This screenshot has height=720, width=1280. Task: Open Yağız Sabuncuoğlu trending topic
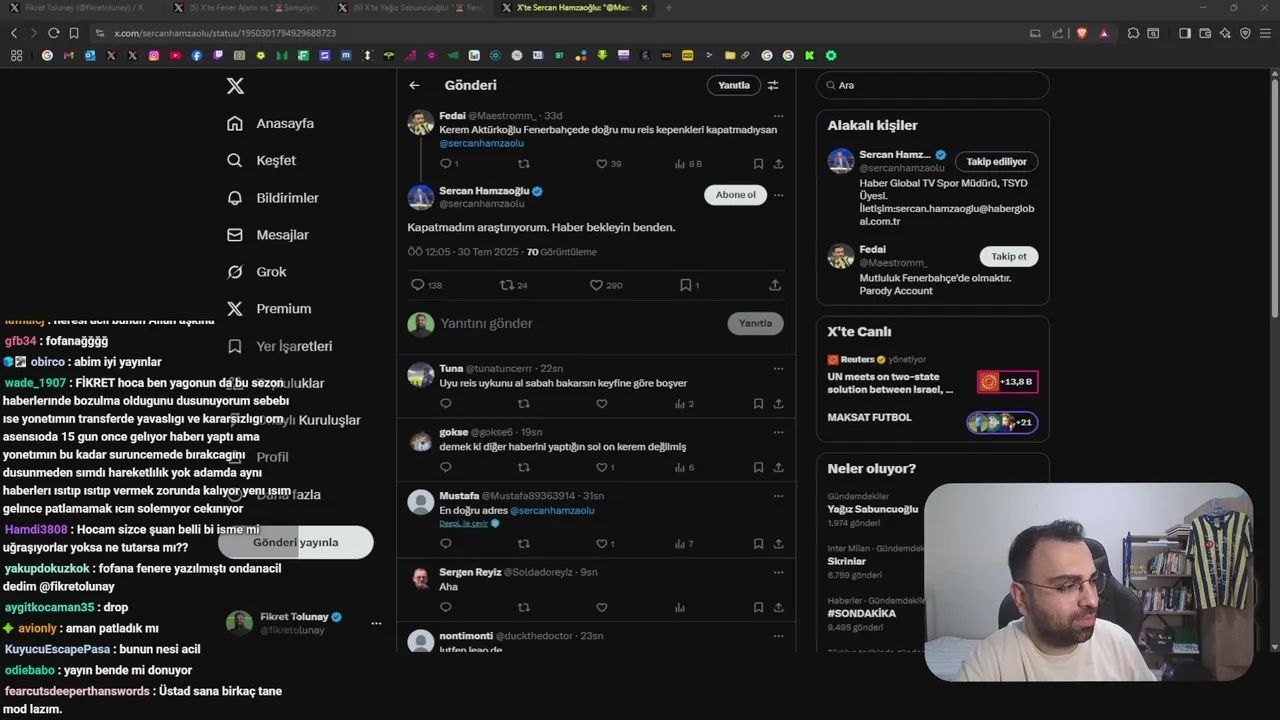[x=873, y=509]
